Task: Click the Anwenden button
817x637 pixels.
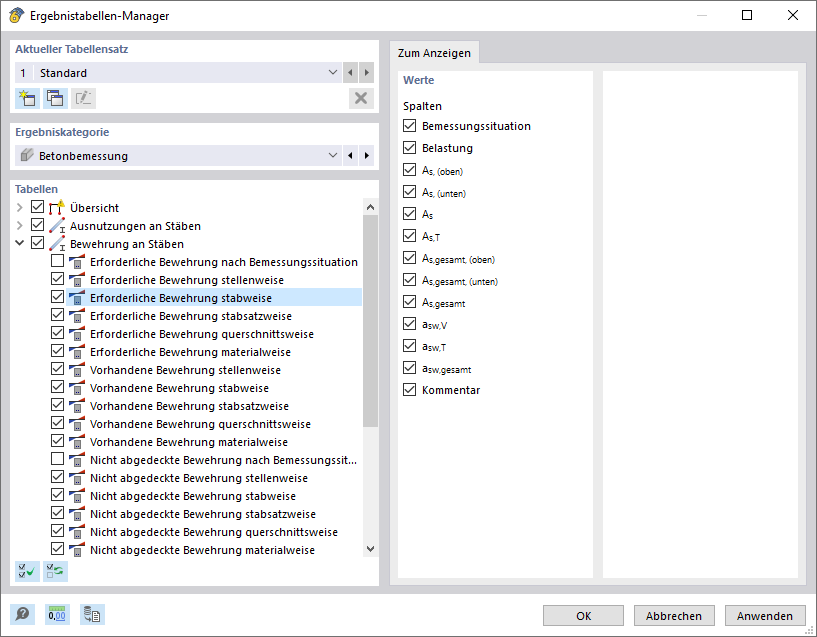Action: [765, 616]
